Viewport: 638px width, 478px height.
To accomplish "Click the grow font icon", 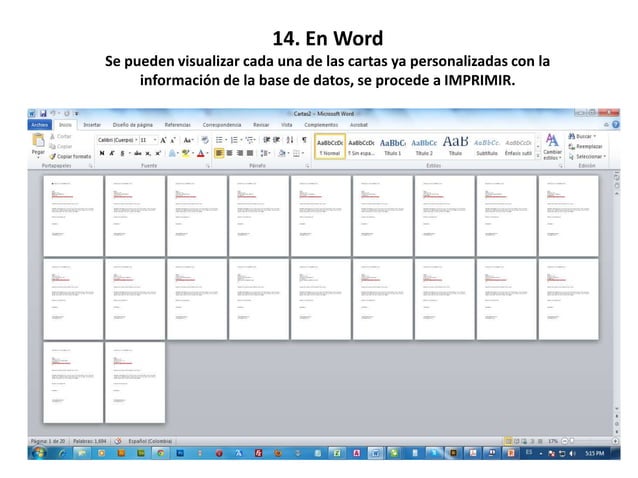I will [163, 140].
